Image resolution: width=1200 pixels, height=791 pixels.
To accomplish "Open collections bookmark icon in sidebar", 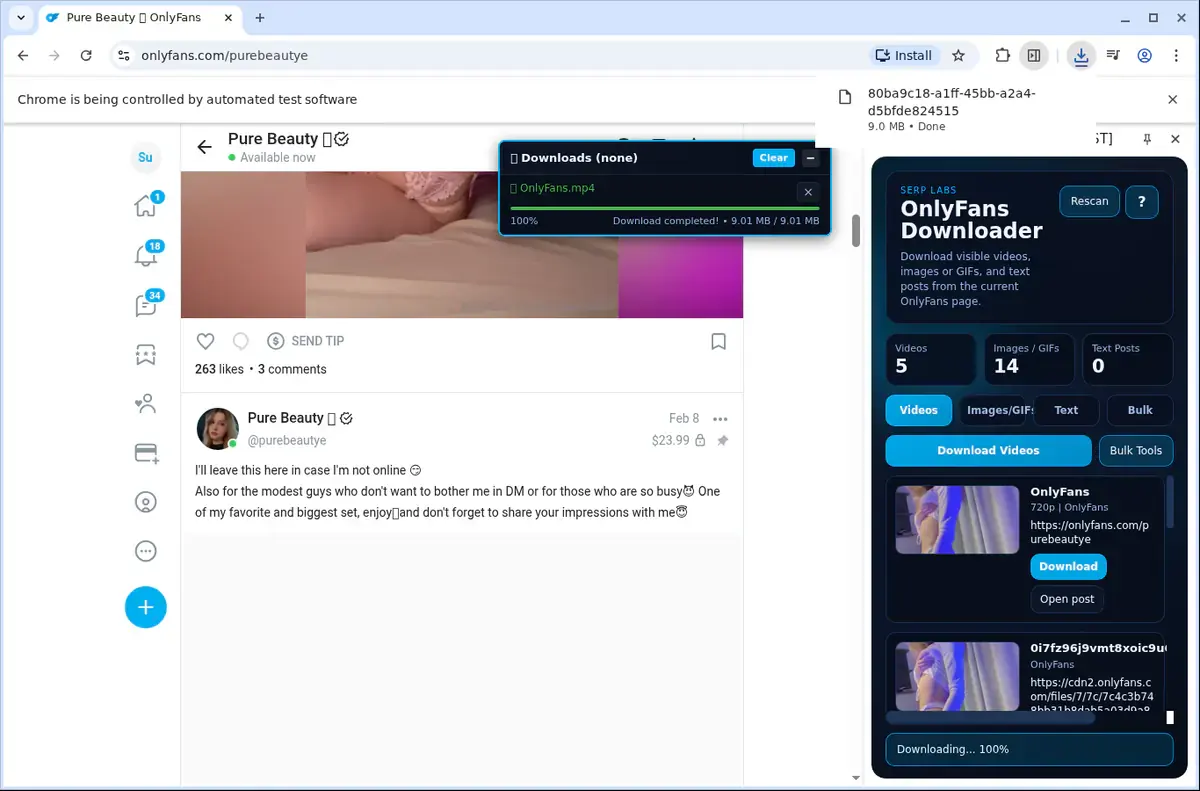I will point(146,354).
